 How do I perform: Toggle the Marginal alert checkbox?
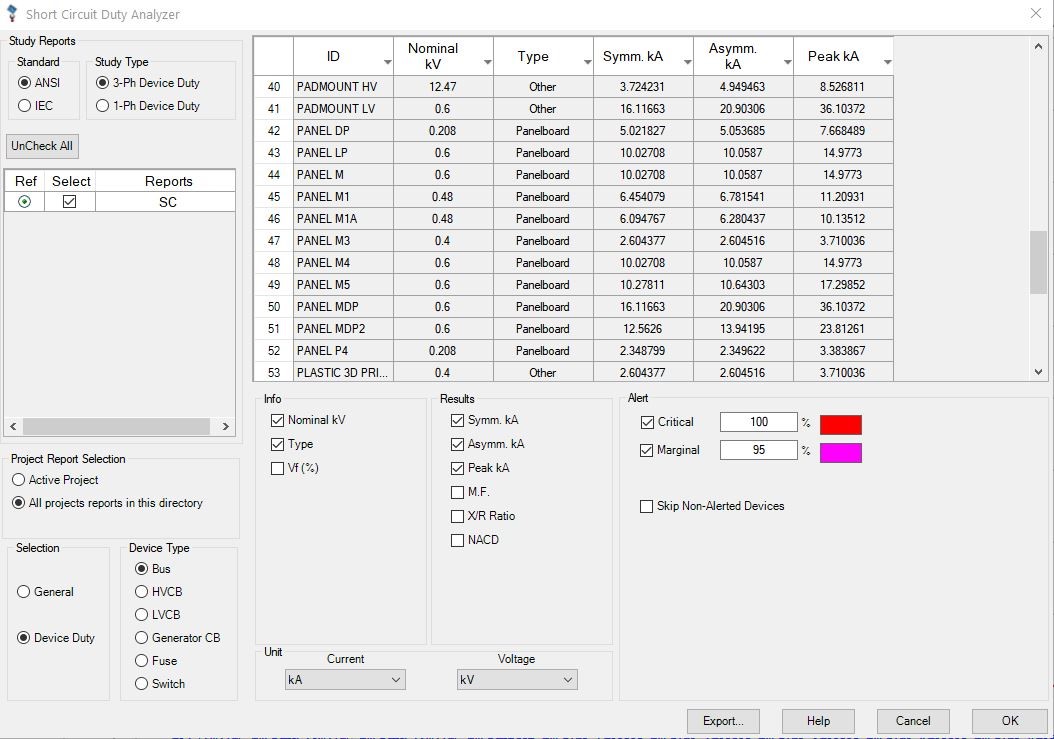(x=646, y=451)
